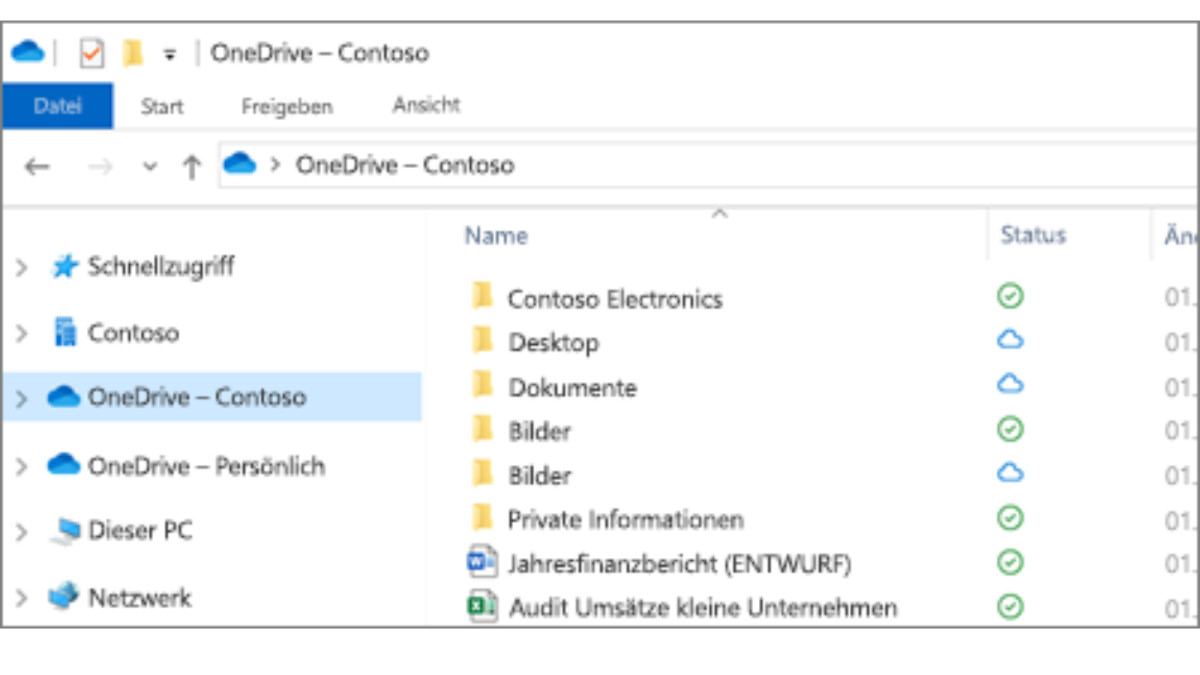Open the quick access toolbar dropdown arrow
Viewport: 1200px width, 675px height.
(x=167, y=54)
